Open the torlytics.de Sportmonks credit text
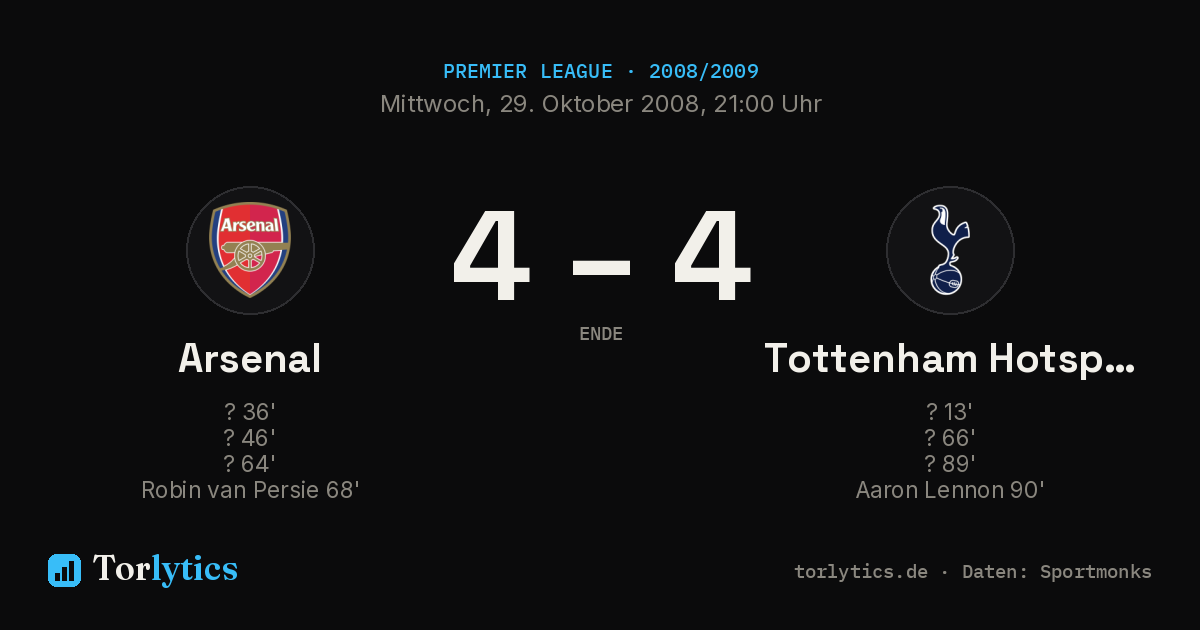This screenshot has width=1200, height=630. coord(973,572)
